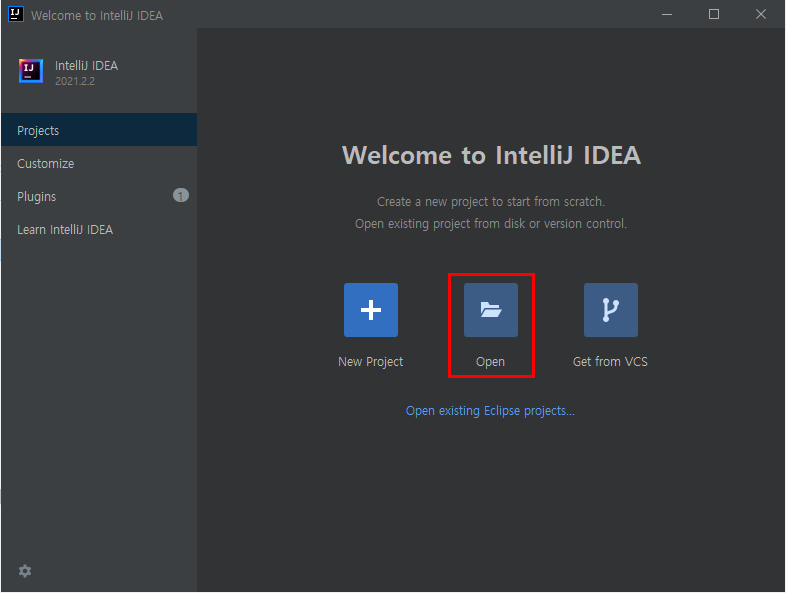
Task: Select the Projects tab
Action: [99, 130]
